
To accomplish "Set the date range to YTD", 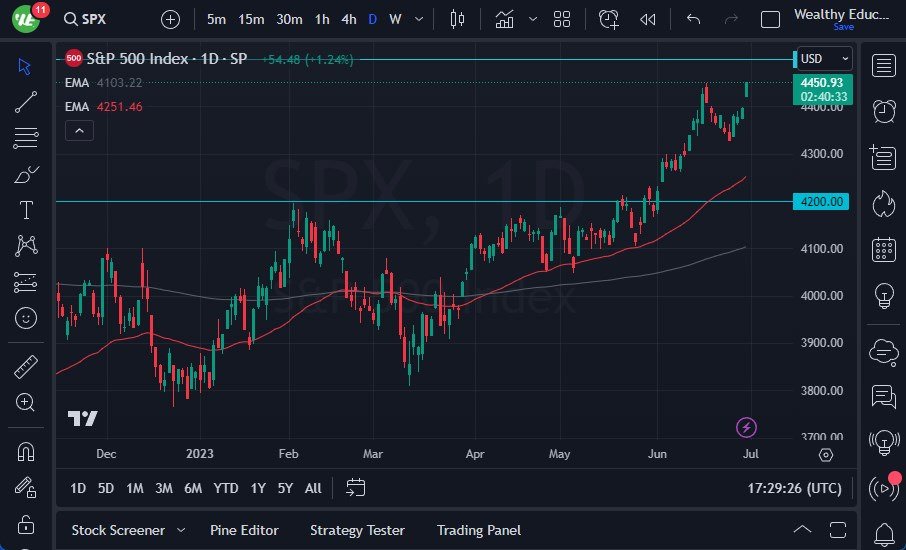I will pos(226,488).
